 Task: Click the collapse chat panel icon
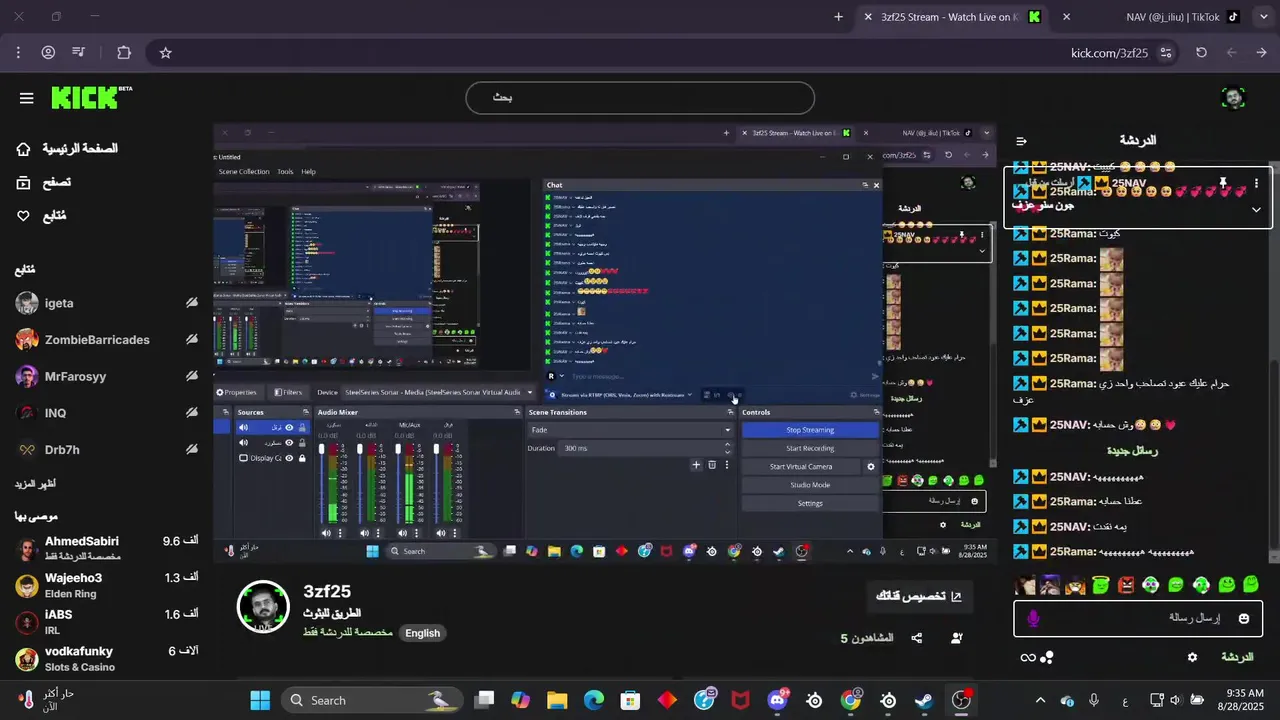(1021, 141)
